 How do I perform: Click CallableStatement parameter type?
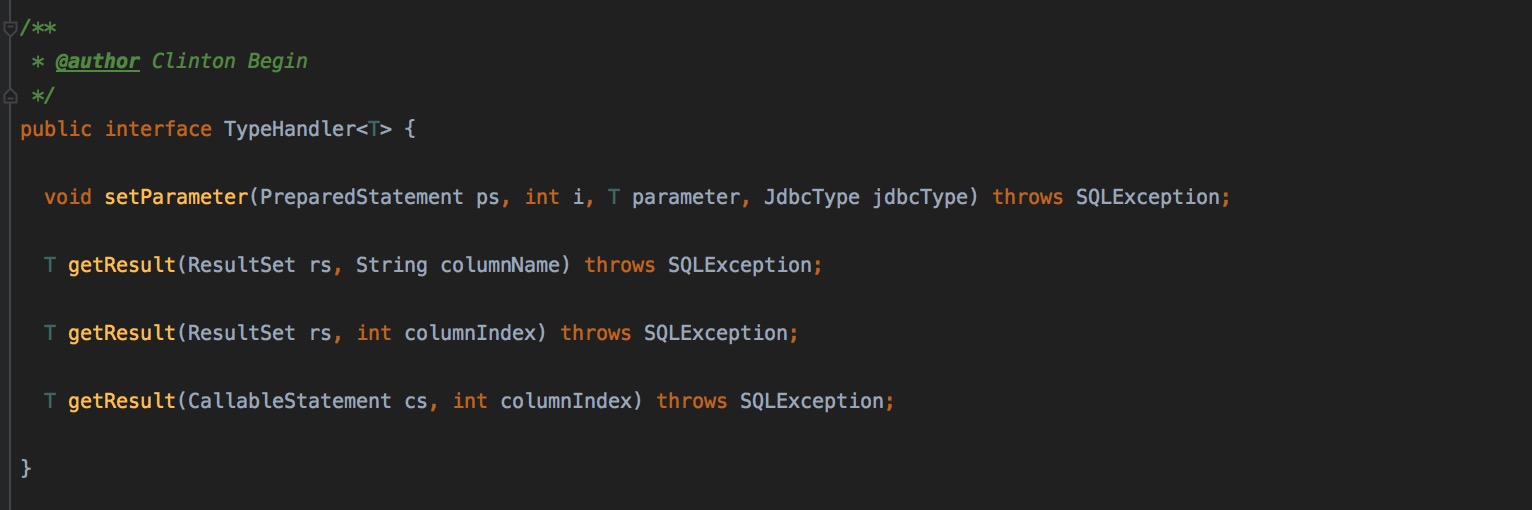290,401
